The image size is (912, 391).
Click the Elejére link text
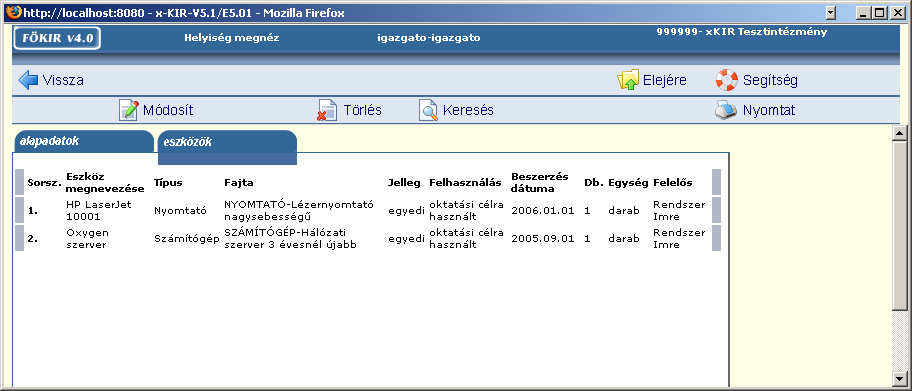[664, 80]
